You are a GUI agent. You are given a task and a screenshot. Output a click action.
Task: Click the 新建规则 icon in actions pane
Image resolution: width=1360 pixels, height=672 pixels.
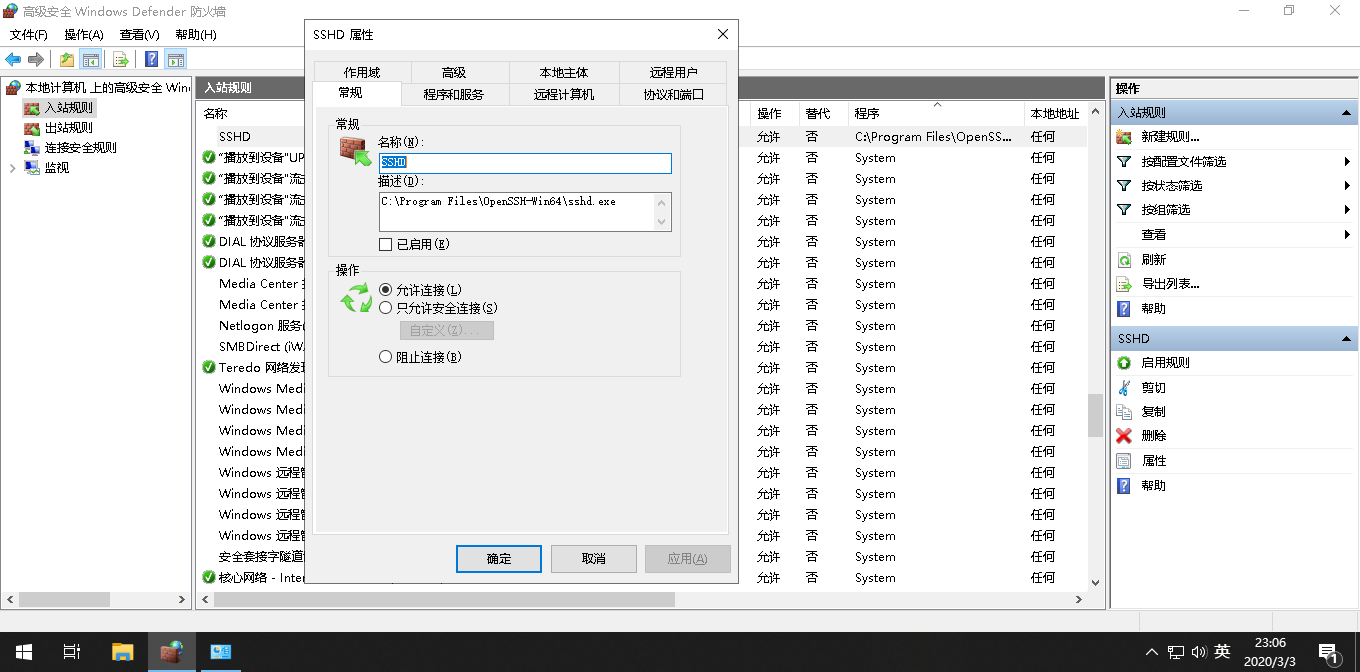point(1124,137)
